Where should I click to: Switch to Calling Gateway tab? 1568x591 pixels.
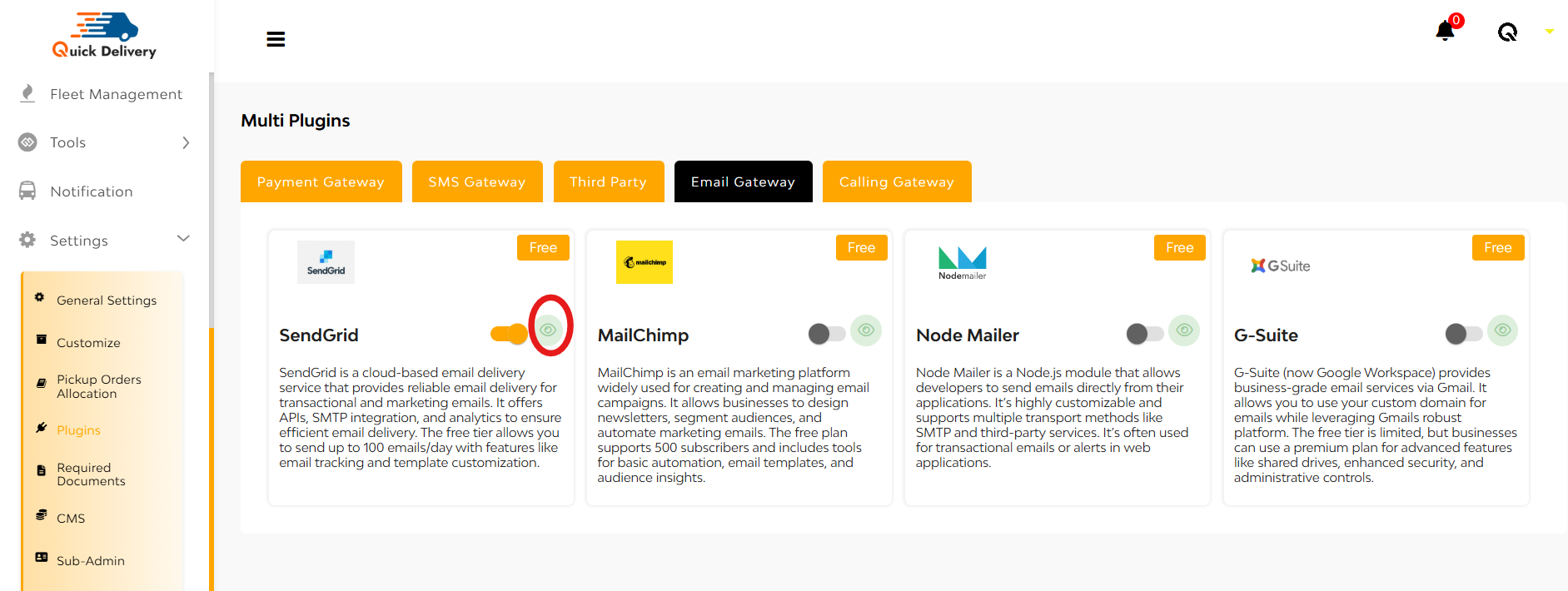[897, 181]
